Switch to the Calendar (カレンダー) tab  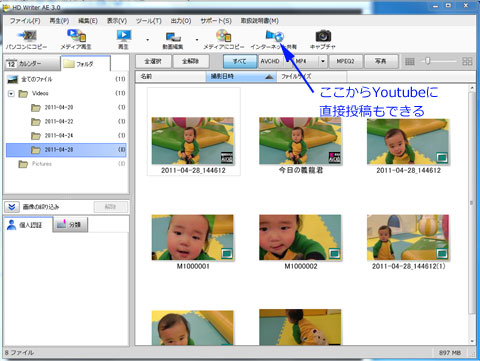click(x=32, y=63)
